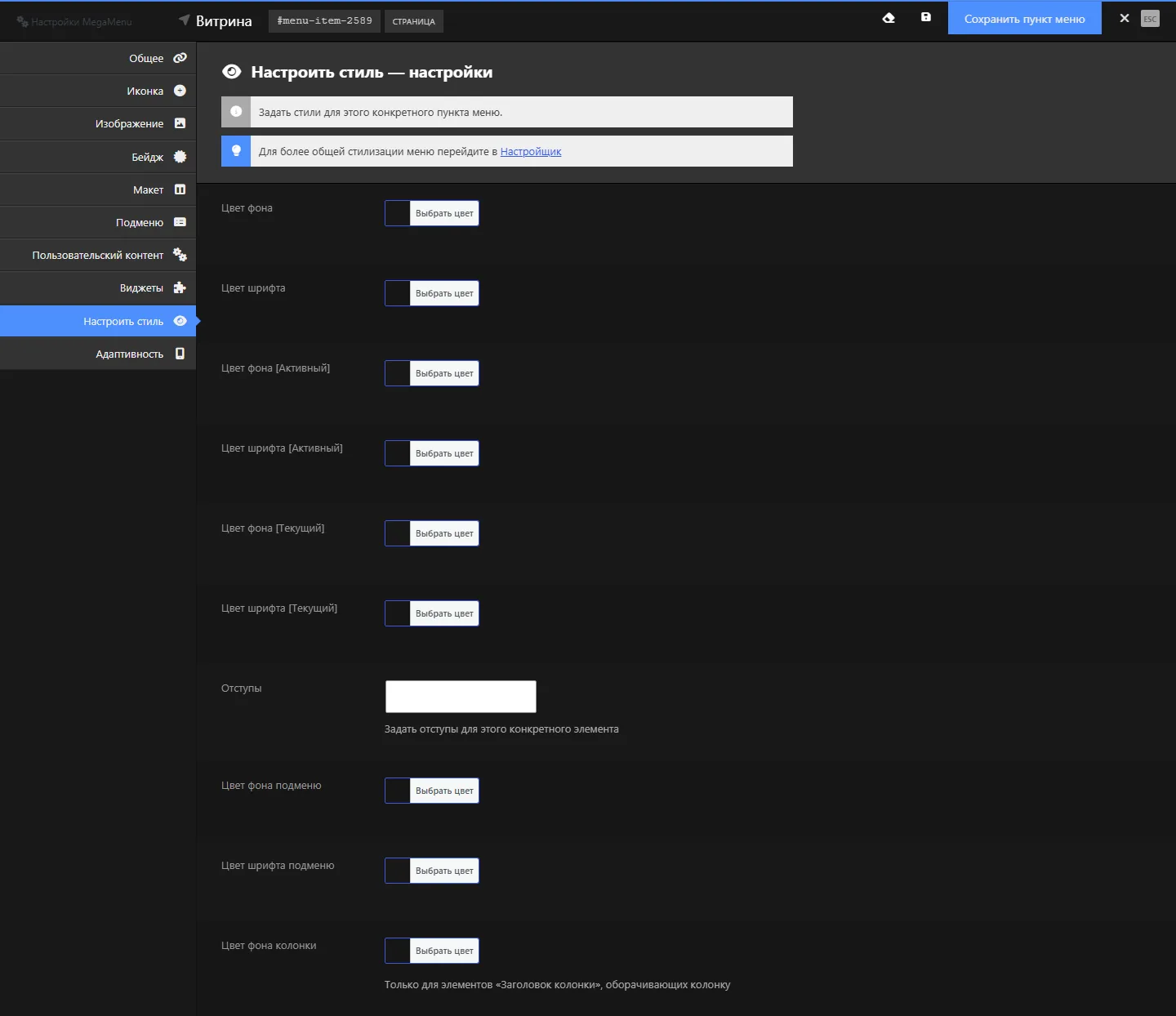Viewport: 1176px width, 1016px height.
Task: Click the gears icon by Настройки MegaMenu
Action: 22,21
